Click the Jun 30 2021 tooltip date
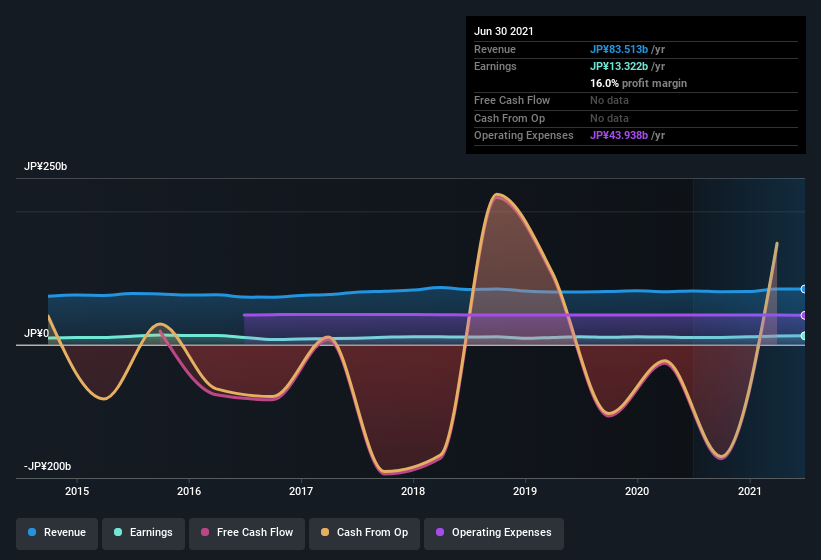 coord(504,31)
